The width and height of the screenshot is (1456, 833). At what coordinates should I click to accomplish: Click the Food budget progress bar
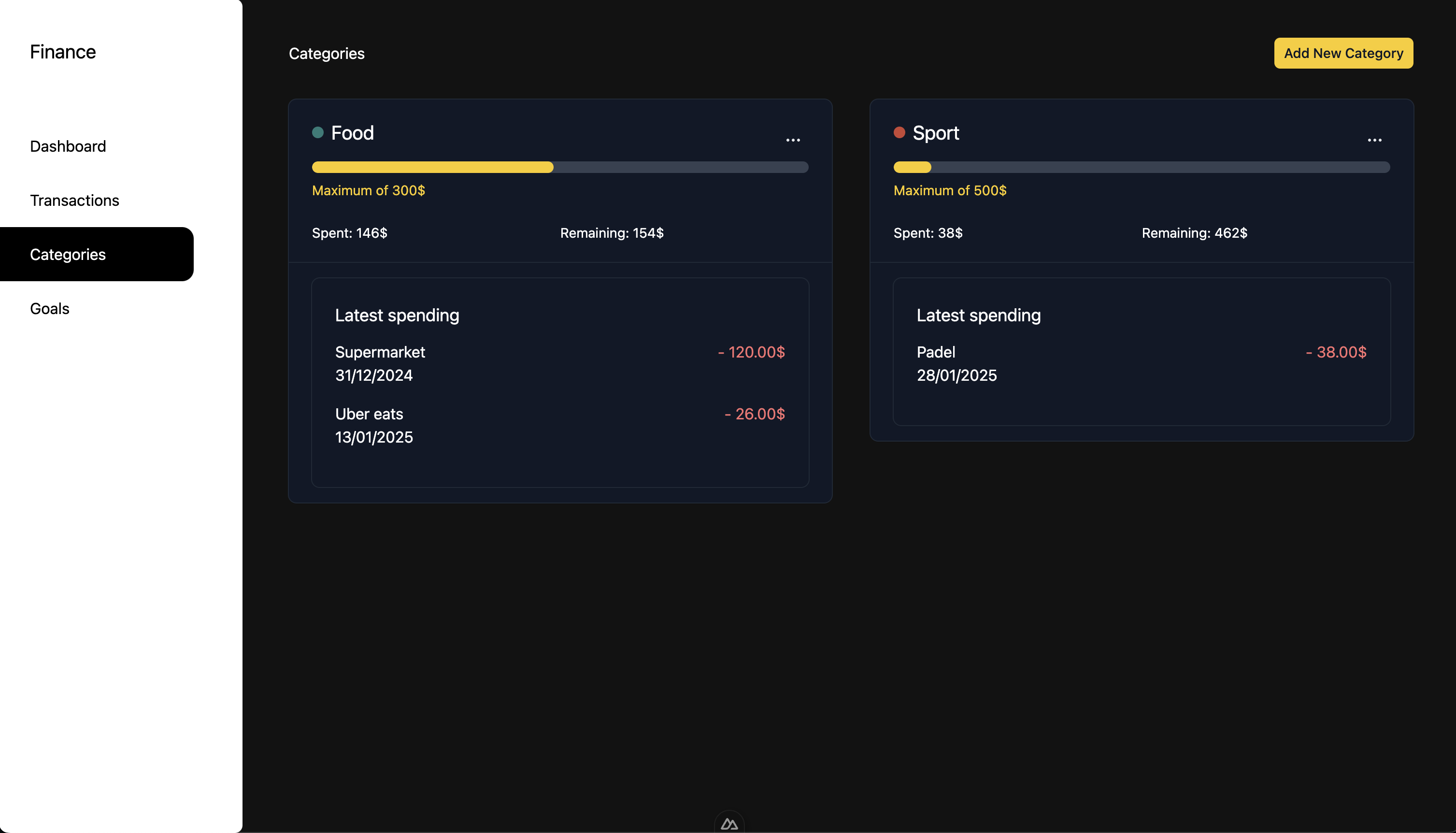click(x=560, y=167)
